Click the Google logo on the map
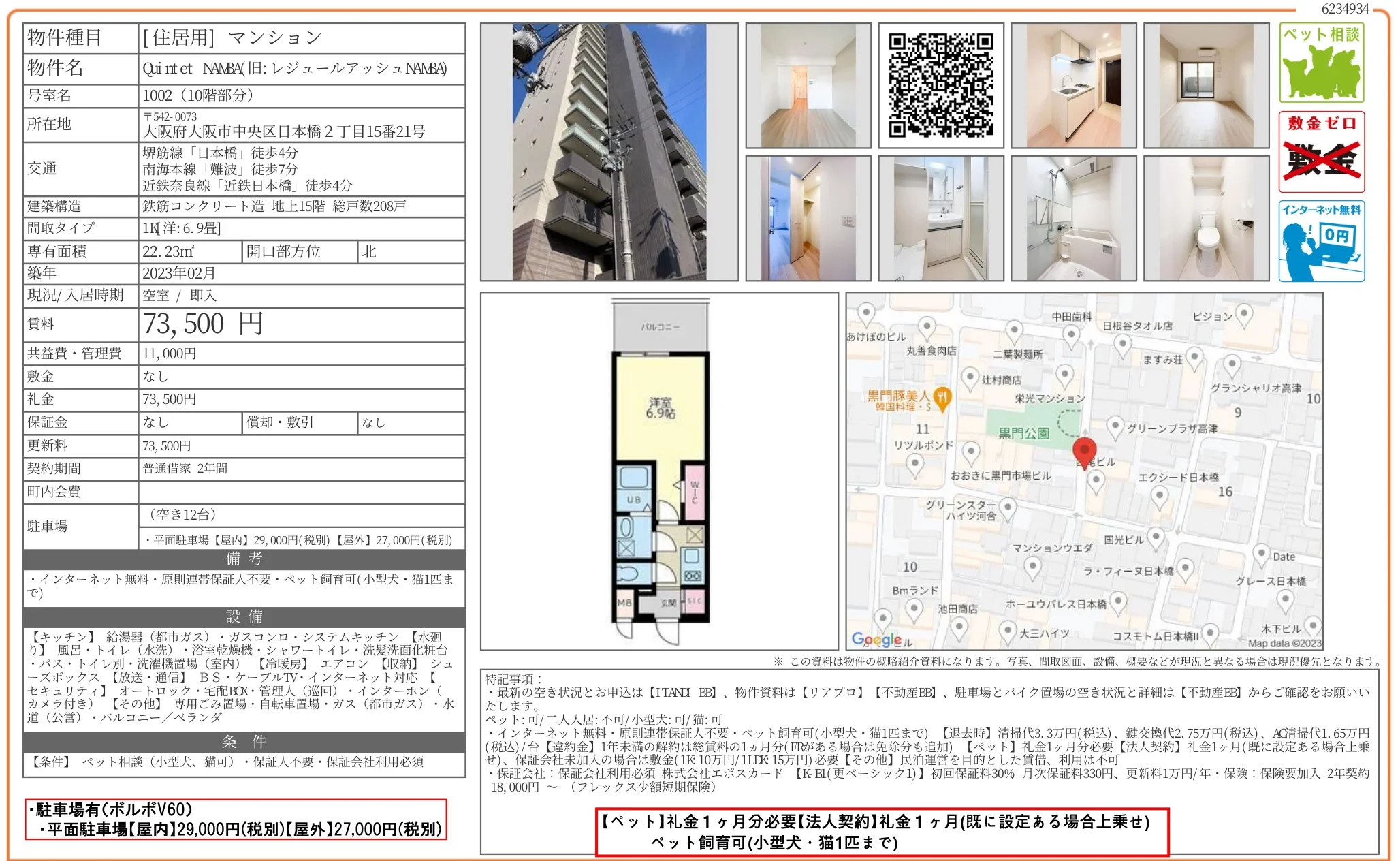This screenshot has height=861, width=1400. pyautogui.click(x=876, y=639)
